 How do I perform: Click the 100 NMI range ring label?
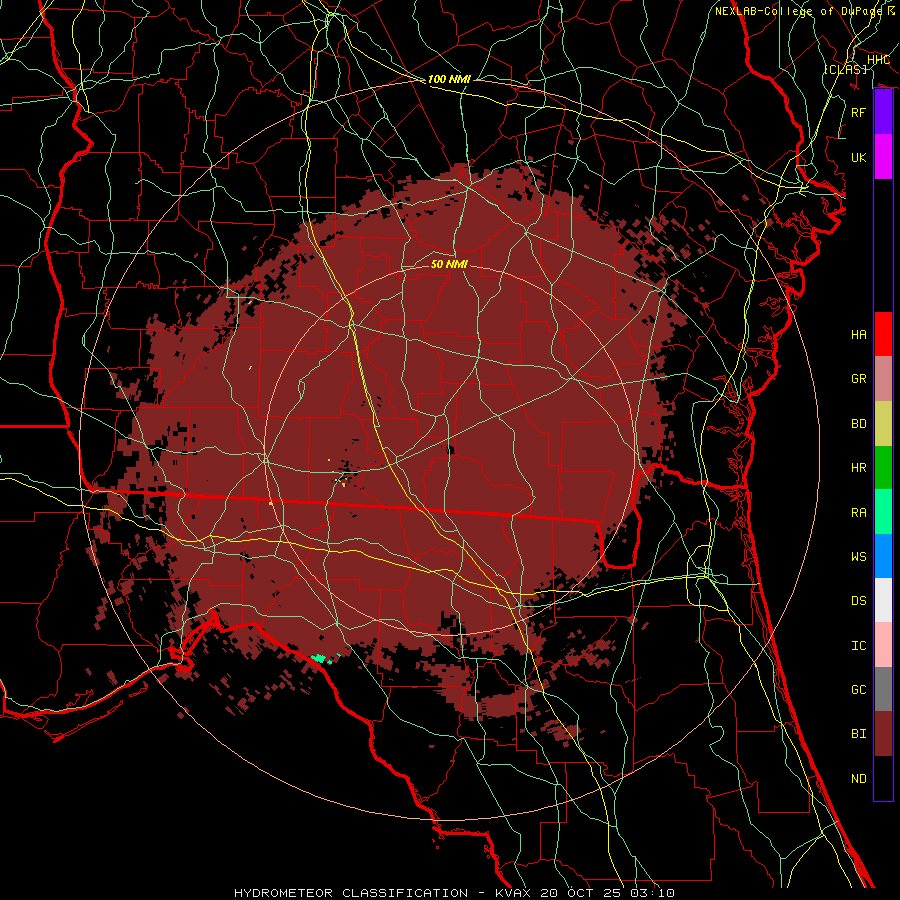(x=449, y=79)
